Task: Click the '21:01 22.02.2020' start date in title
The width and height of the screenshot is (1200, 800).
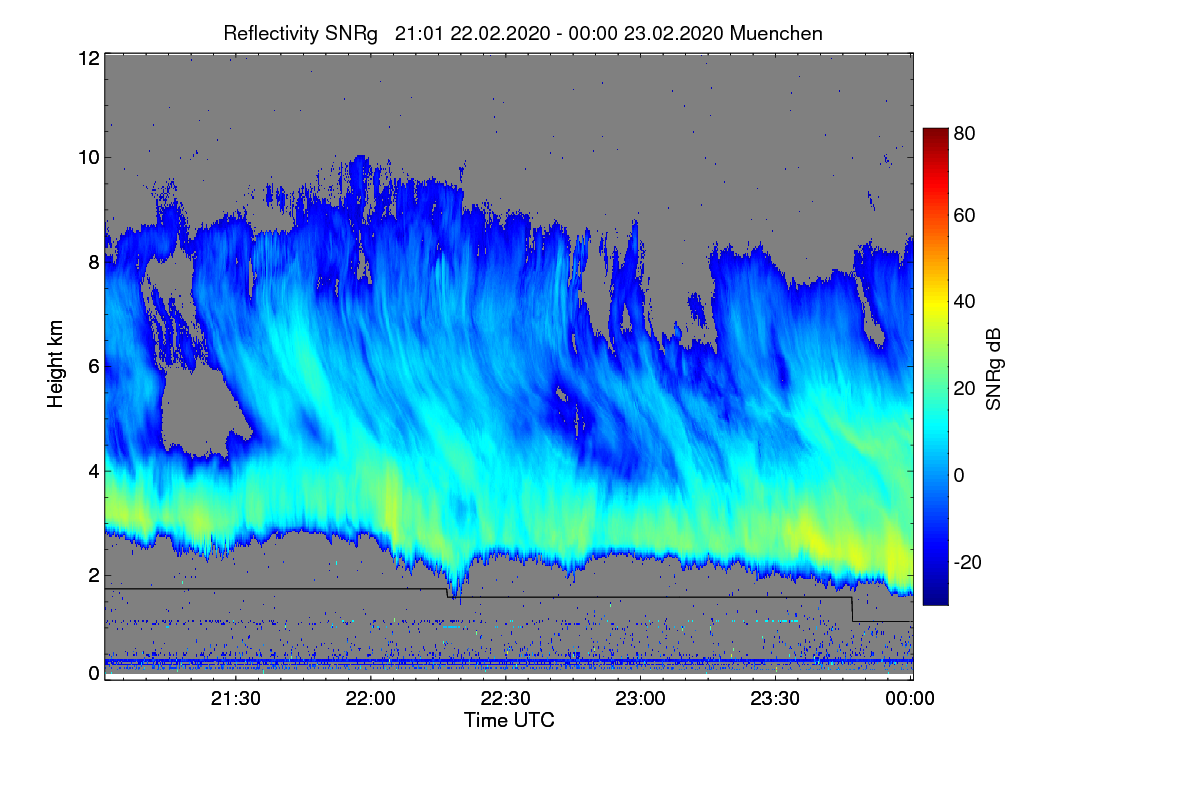Action: pos(473,33)
